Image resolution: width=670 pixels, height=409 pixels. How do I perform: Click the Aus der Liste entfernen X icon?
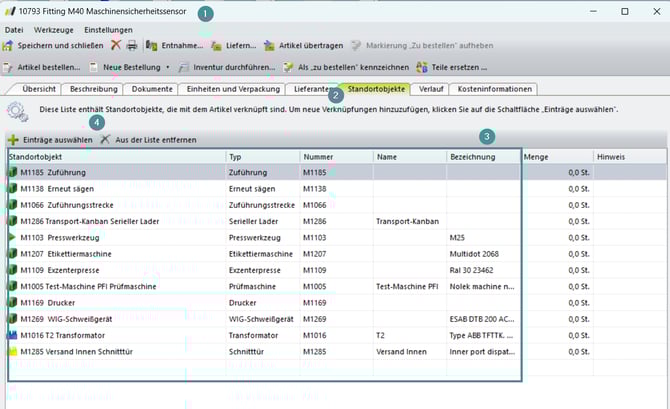[105, 139]
